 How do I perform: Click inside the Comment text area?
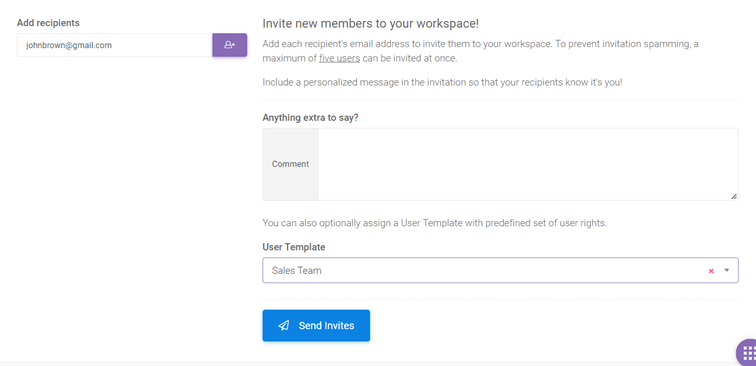(528, 164)
